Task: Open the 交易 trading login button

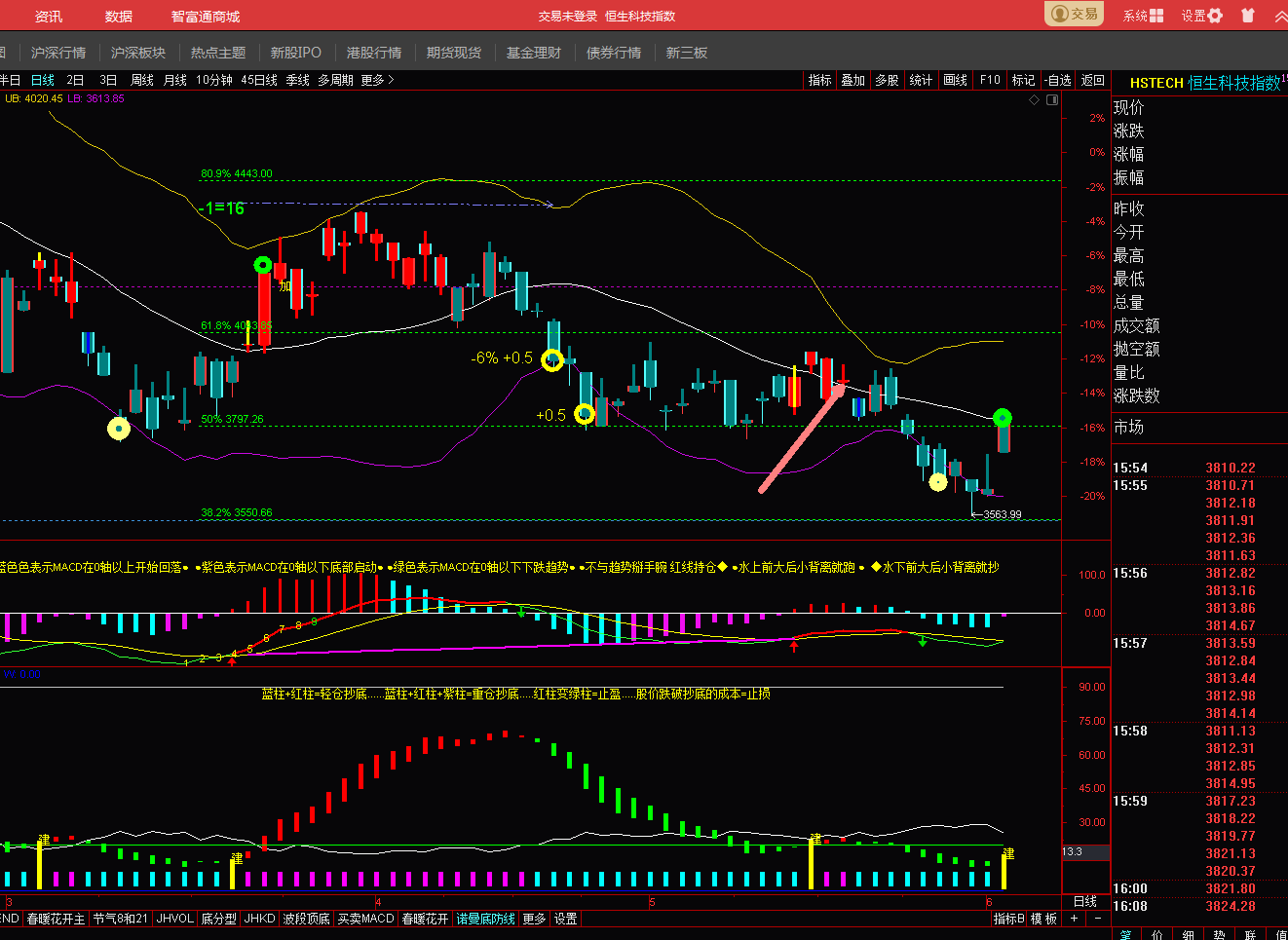Action: [1075, 15]
